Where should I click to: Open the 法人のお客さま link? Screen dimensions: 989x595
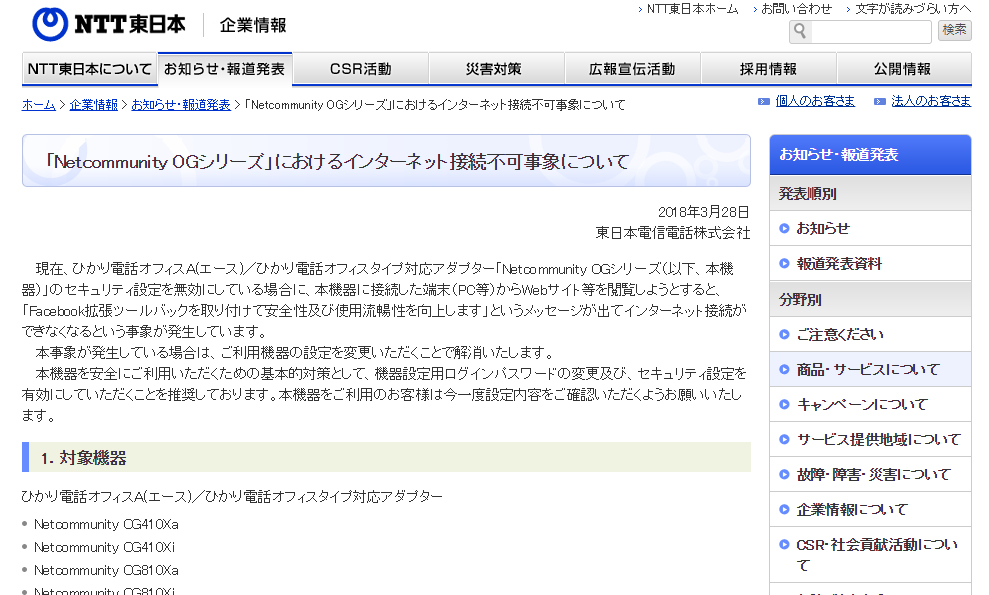pyautogui.click(x=931, y=100)
